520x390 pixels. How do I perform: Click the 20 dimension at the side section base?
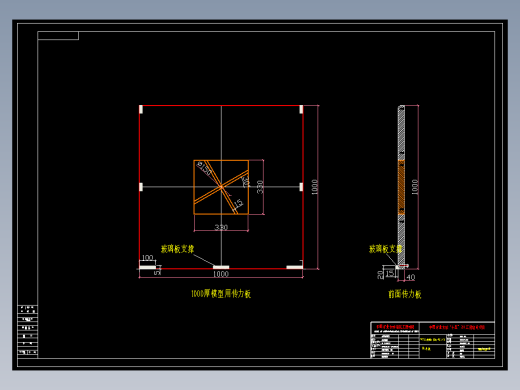380,275
